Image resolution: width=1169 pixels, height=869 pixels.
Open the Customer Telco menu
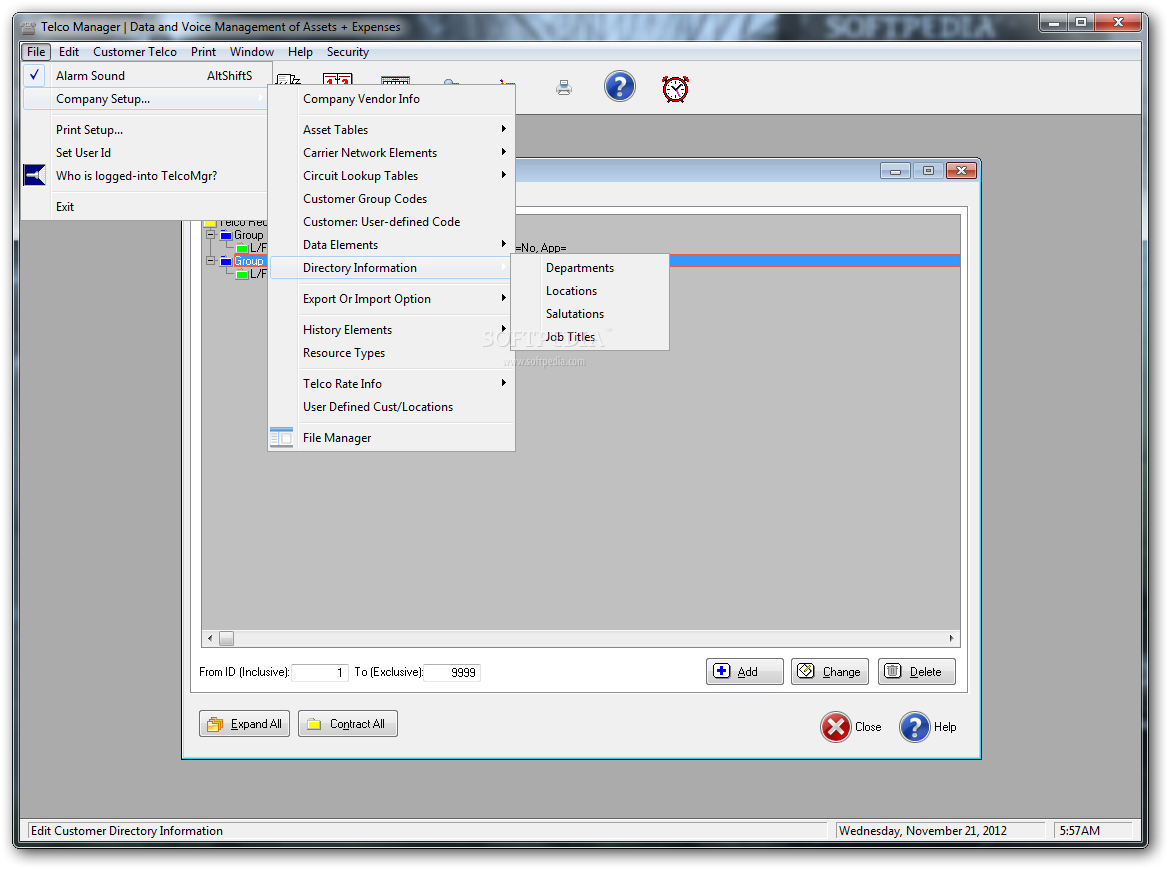click(135, 51)
